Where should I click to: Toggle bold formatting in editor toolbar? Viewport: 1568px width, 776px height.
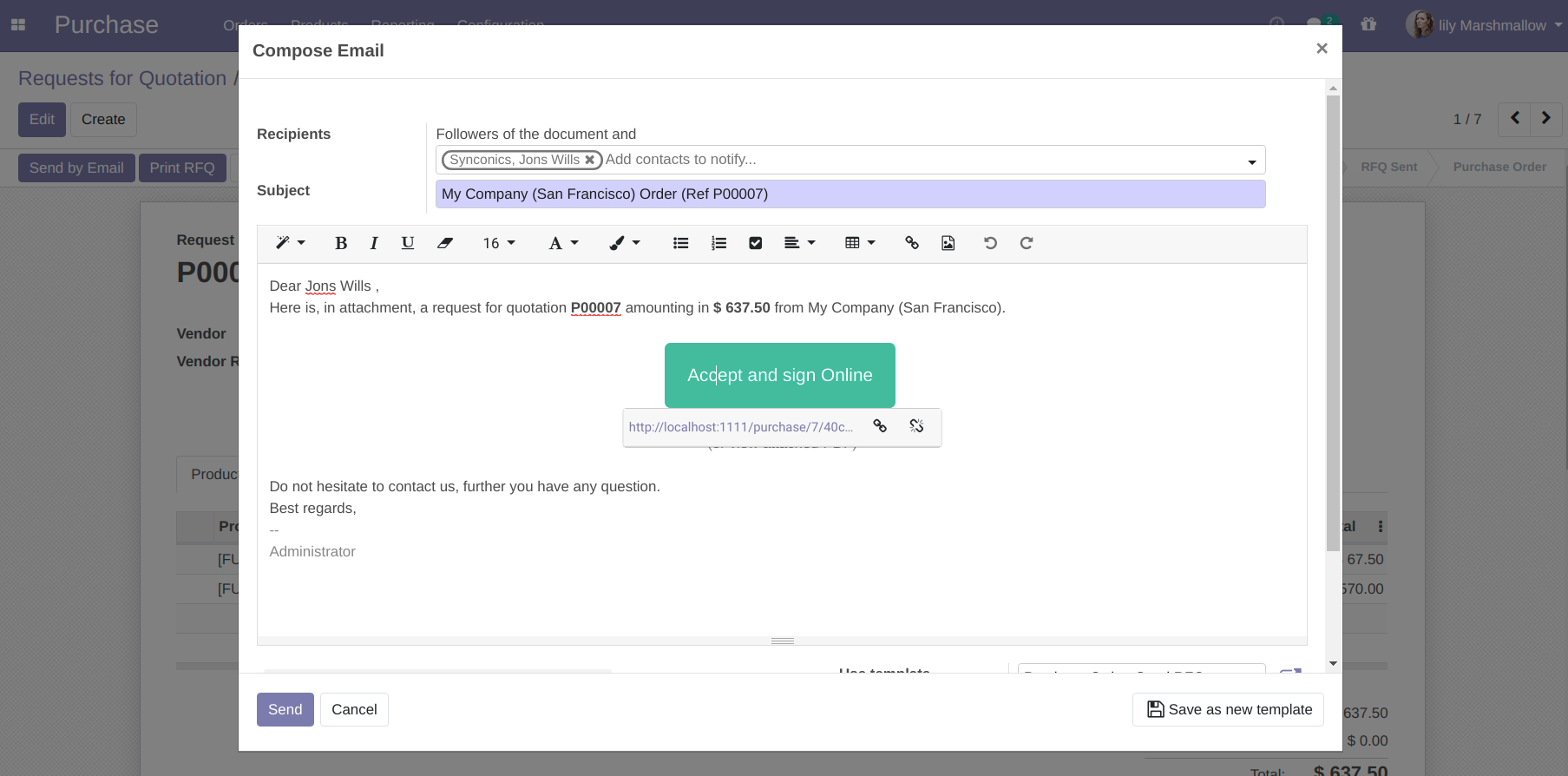[x=341, y=243]
